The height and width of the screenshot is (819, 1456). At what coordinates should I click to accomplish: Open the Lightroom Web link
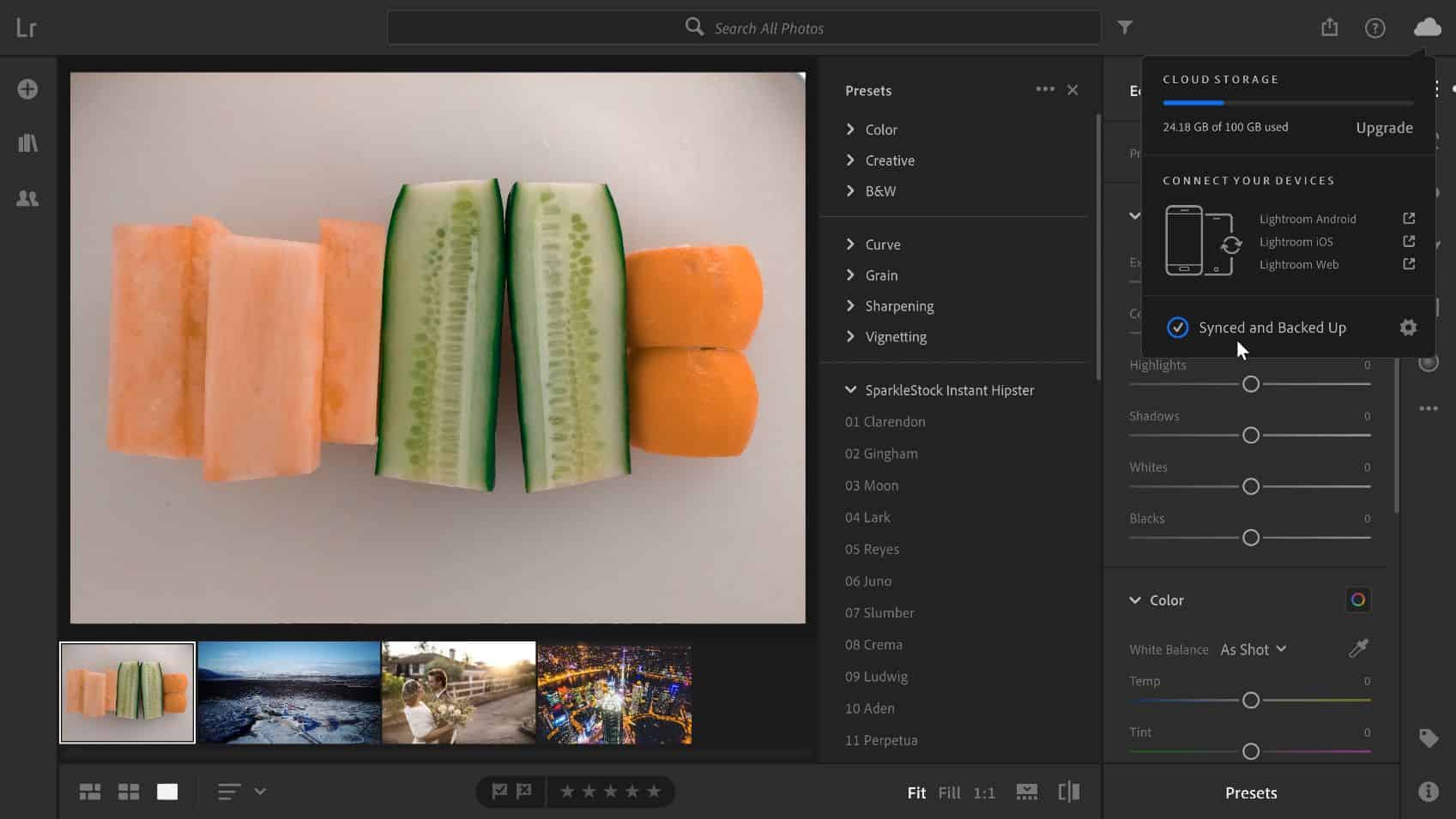pyautogui.click(x=1299, y=264)
